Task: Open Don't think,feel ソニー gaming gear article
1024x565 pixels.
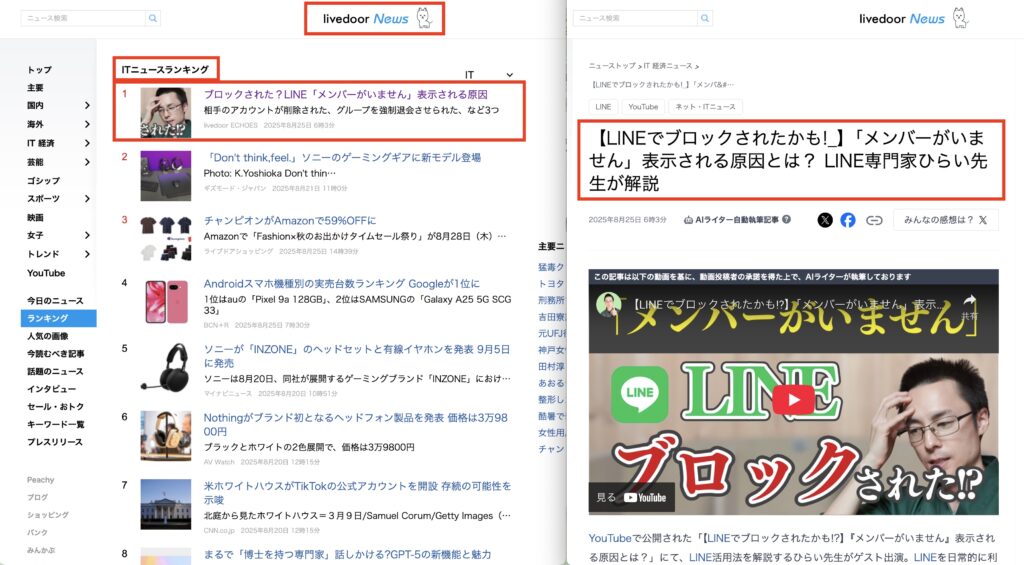Action: pyautogui.click(x=342, y=157)
